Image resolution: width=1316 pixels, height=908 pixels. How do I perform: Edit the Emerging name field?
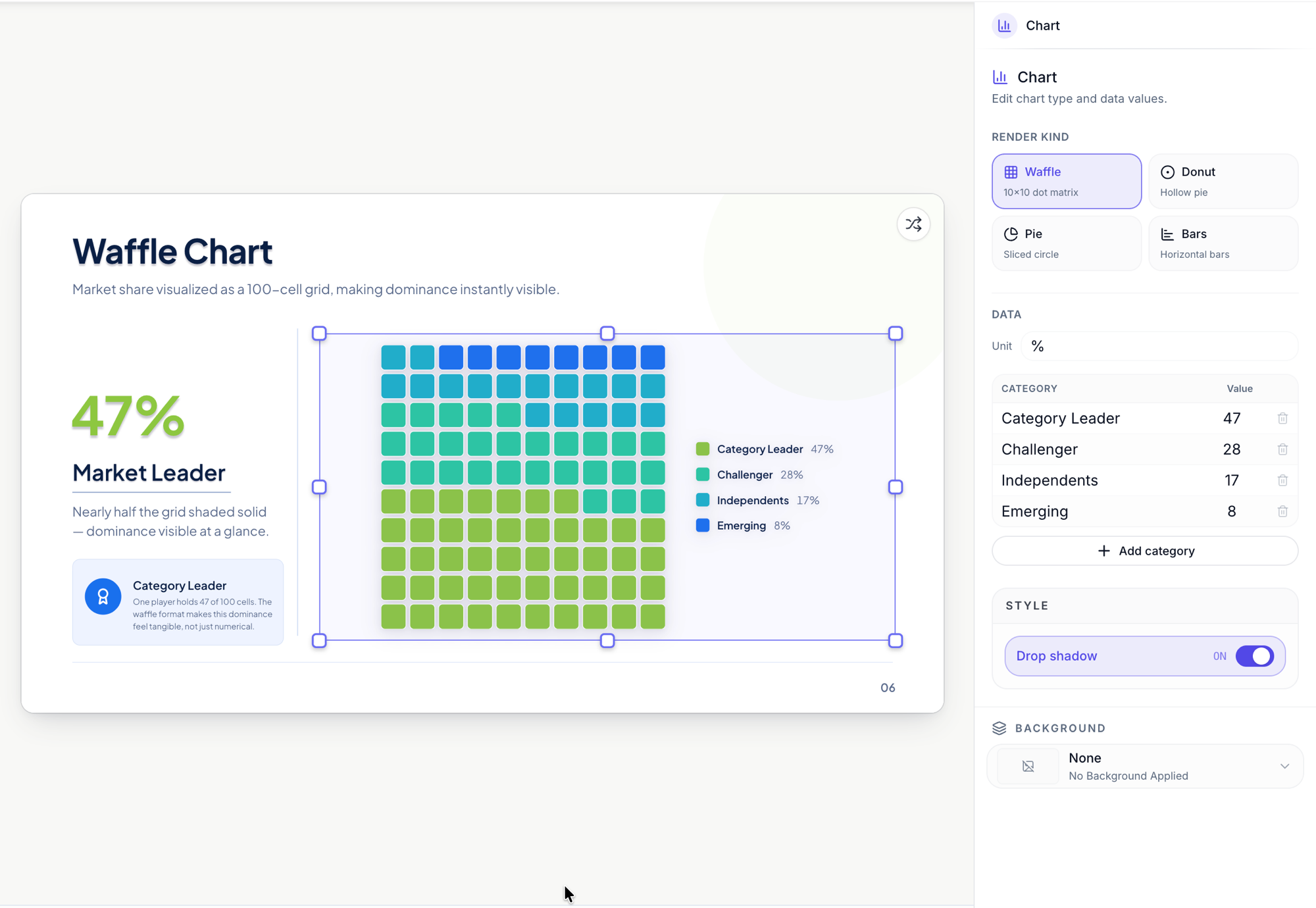tap(1034, 511)
